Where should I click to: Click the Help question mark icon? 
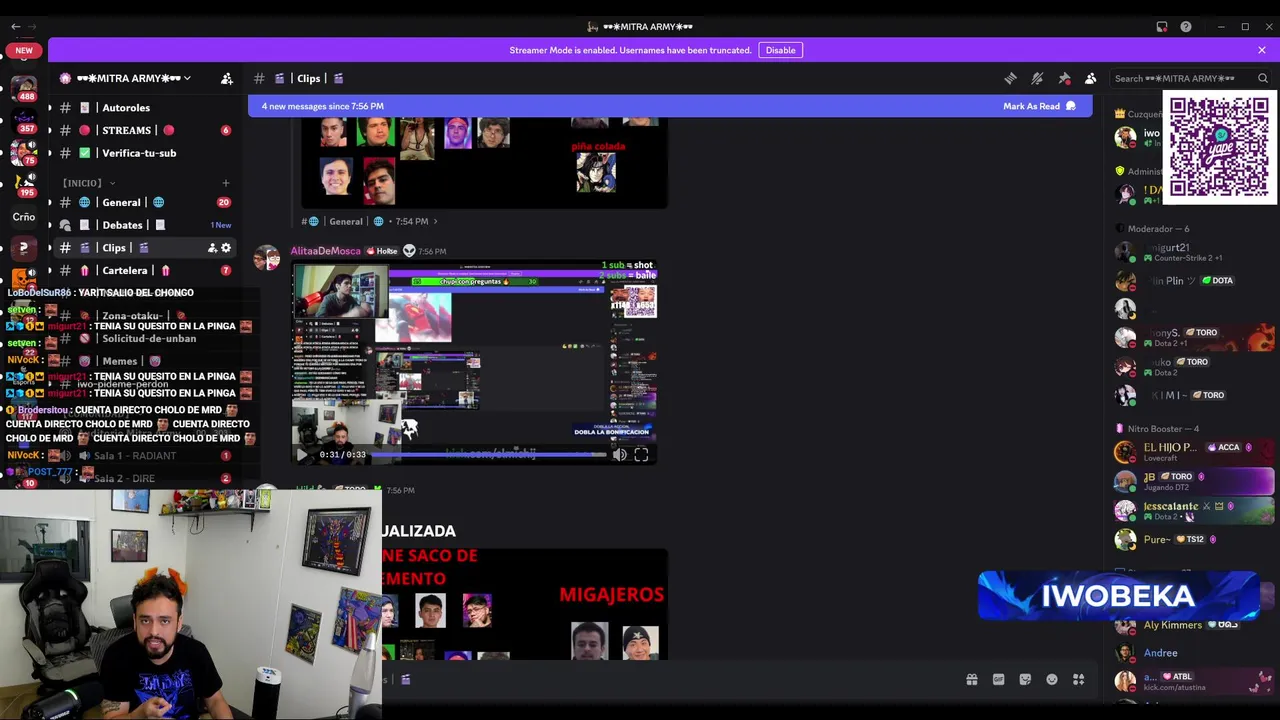[x=1186, y=27]
